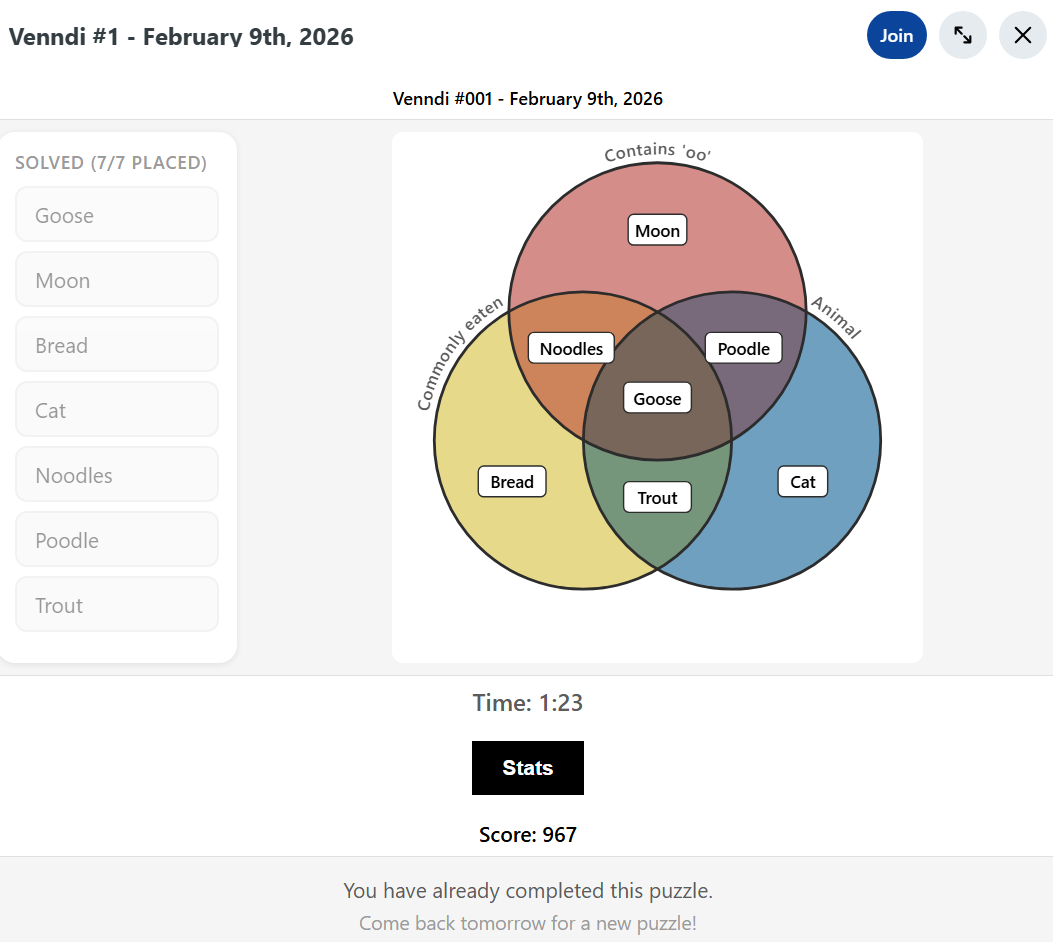This screenshot has height=942, width=1053.
Task: Click the Trout tile in the green overlap
Action: pos(657,498)
